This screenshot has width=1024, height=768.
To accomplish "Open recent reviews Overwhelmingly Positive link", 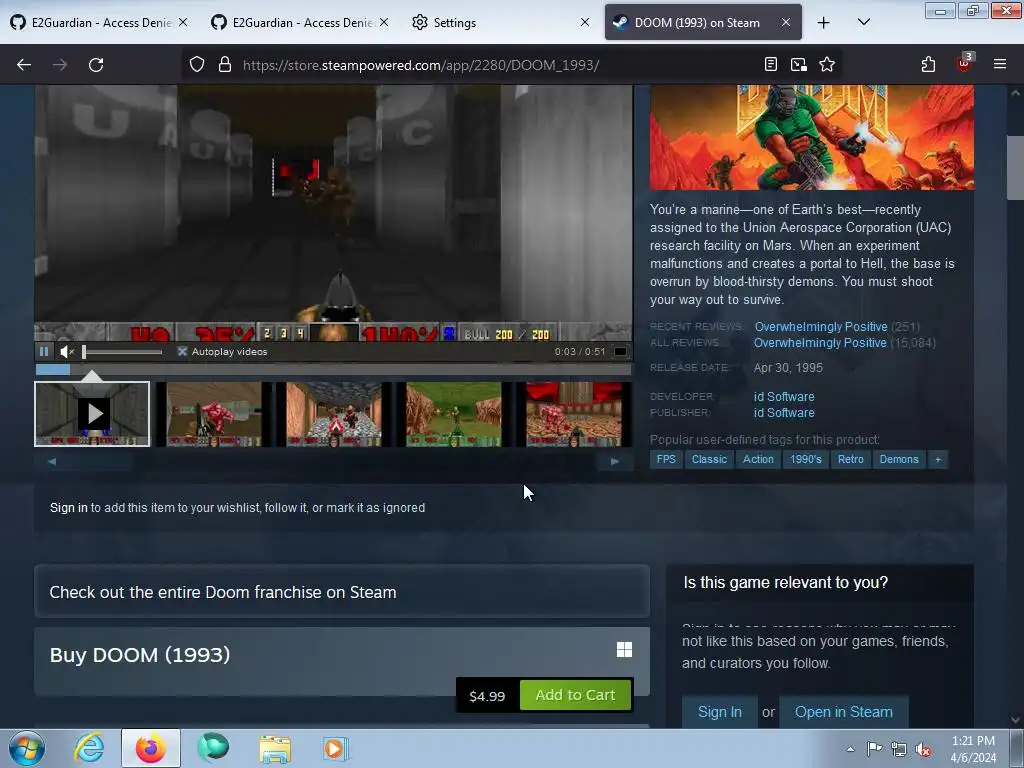I will point(821,327).
